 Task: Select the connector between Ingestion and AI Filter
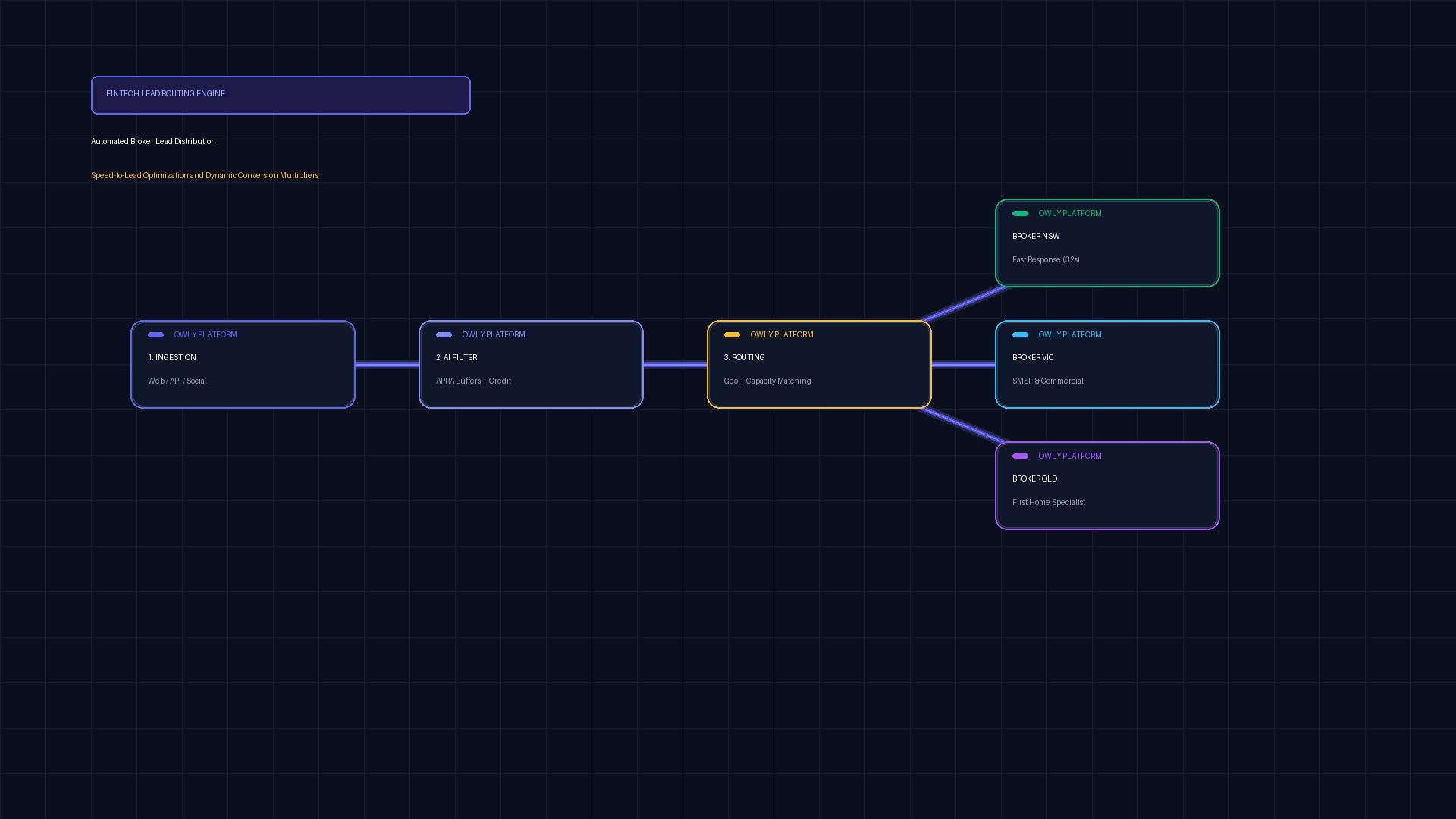[x=387, y=365]
